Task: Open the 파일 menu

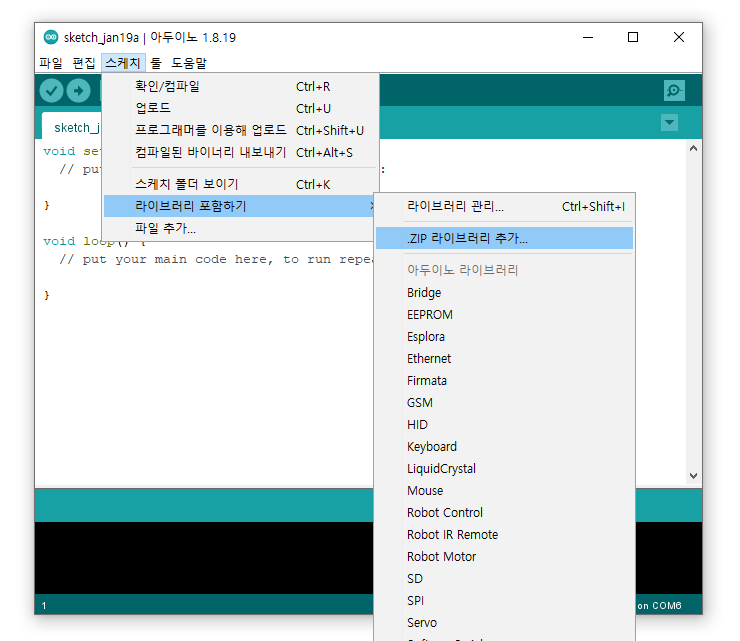Action: pos(51,63)
